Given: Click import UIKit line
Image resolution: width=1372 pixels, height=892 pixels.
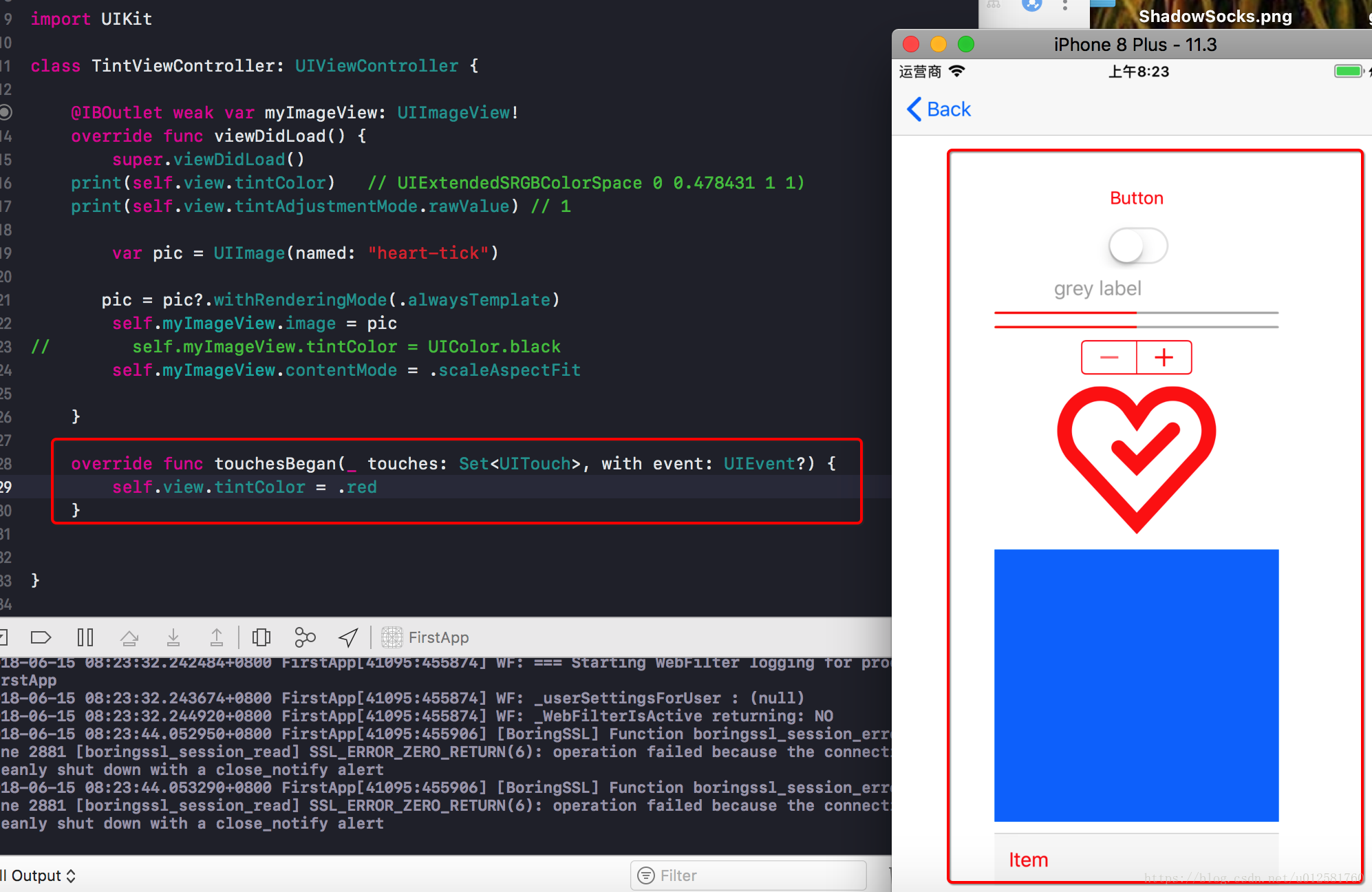Looking at the screenshot, I should (x=92, y=19).
